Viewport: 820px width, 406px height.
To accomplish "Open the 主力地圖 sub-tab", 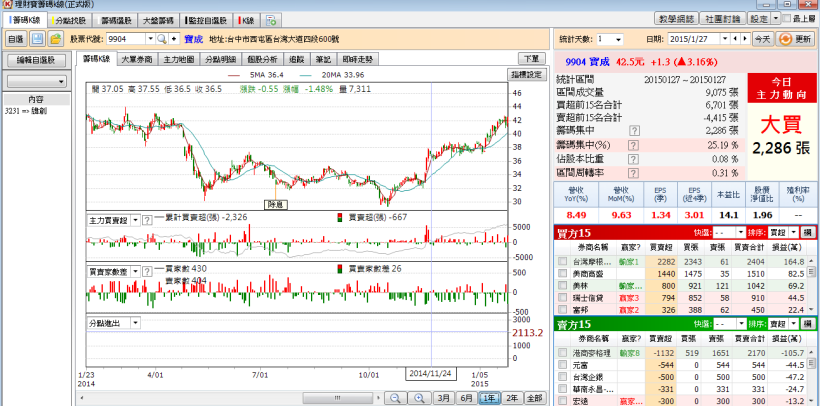I will [x=179, y=59].
